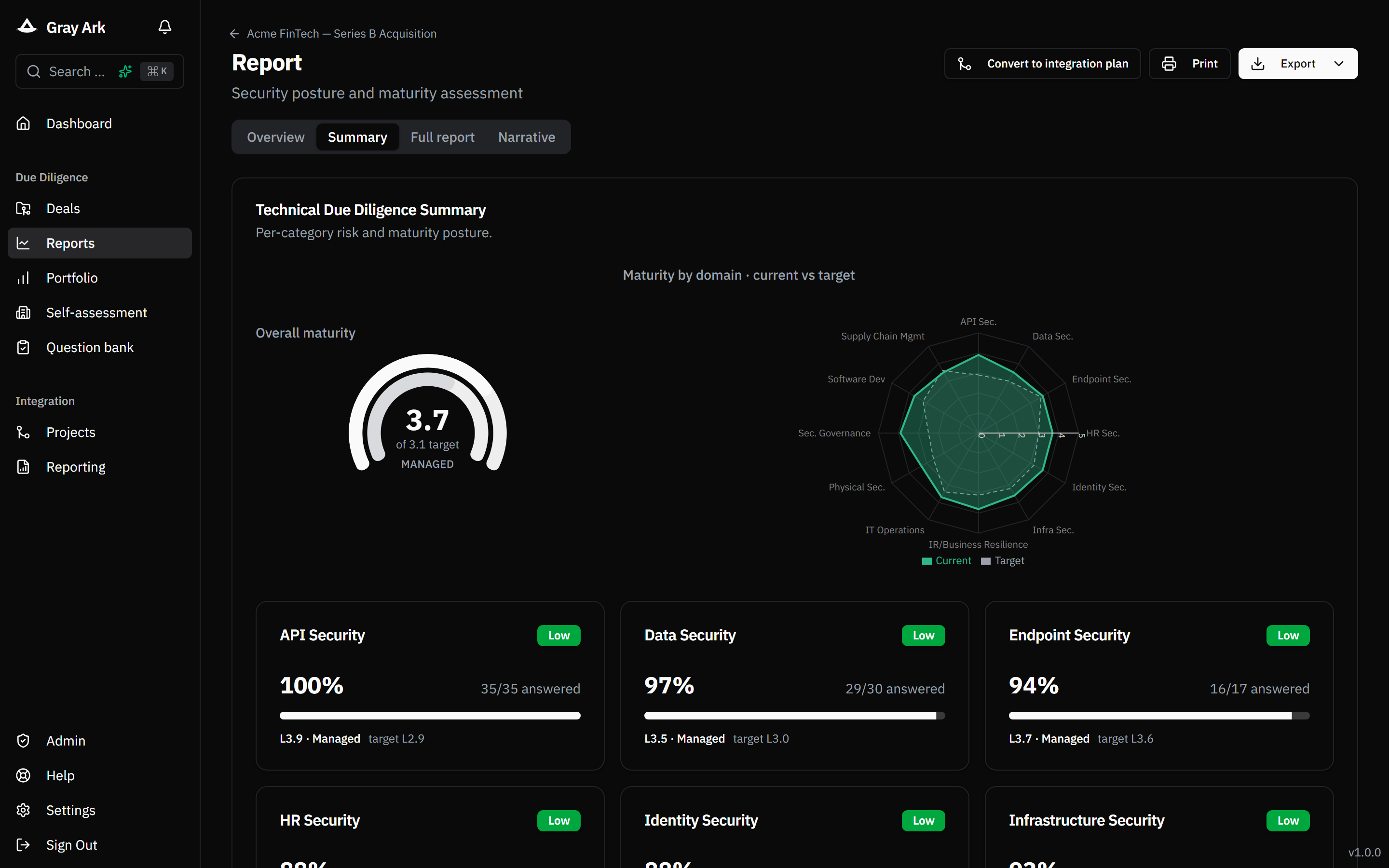Click the AI sparkle icon in search
1389x868 pixels.
tap(125, 71)
